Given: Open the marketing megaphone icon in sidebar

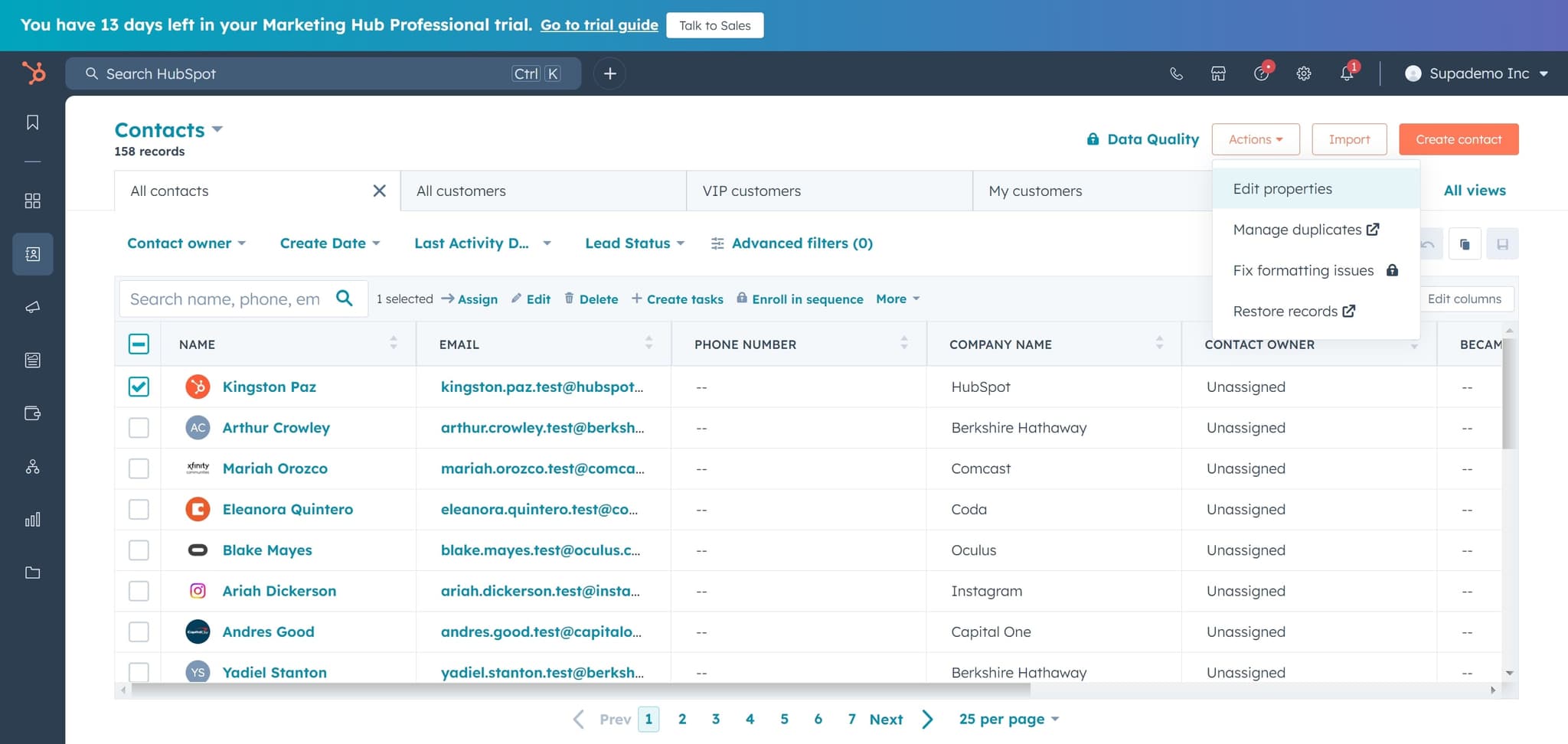Looking at the screenshot, I should pyautogui.click(x=33, y=307).
